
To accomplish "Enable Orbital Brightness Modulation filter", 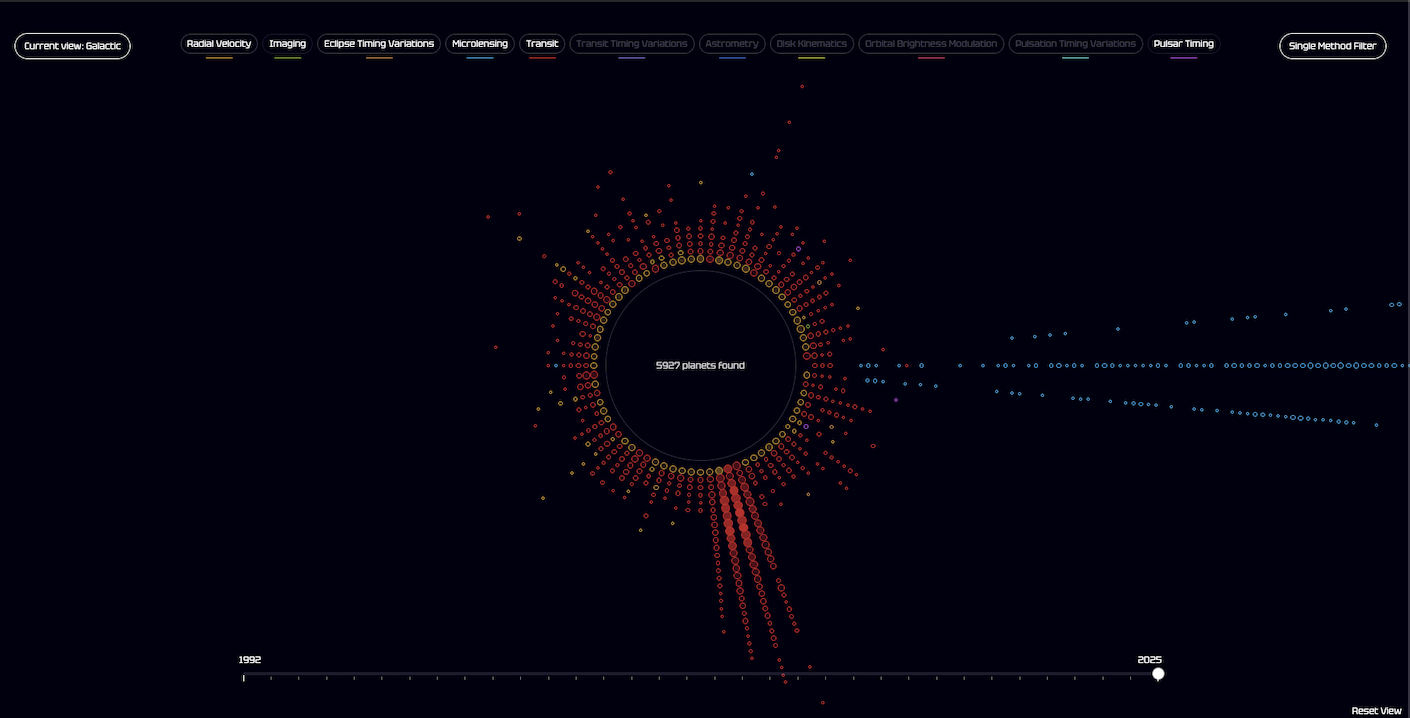I will pos(931,44).
